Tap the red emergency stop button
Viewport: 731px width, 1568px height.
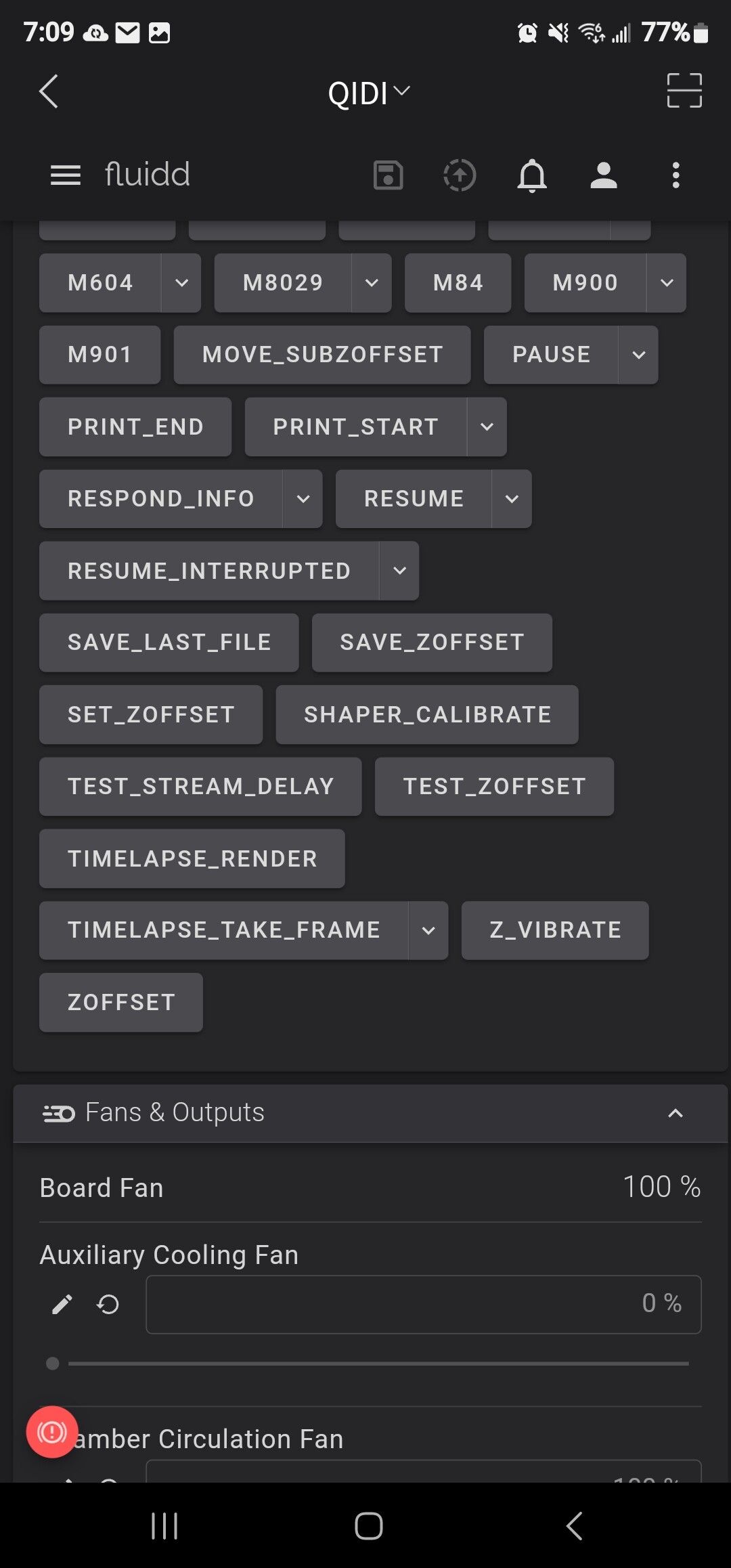(52, 1432)
